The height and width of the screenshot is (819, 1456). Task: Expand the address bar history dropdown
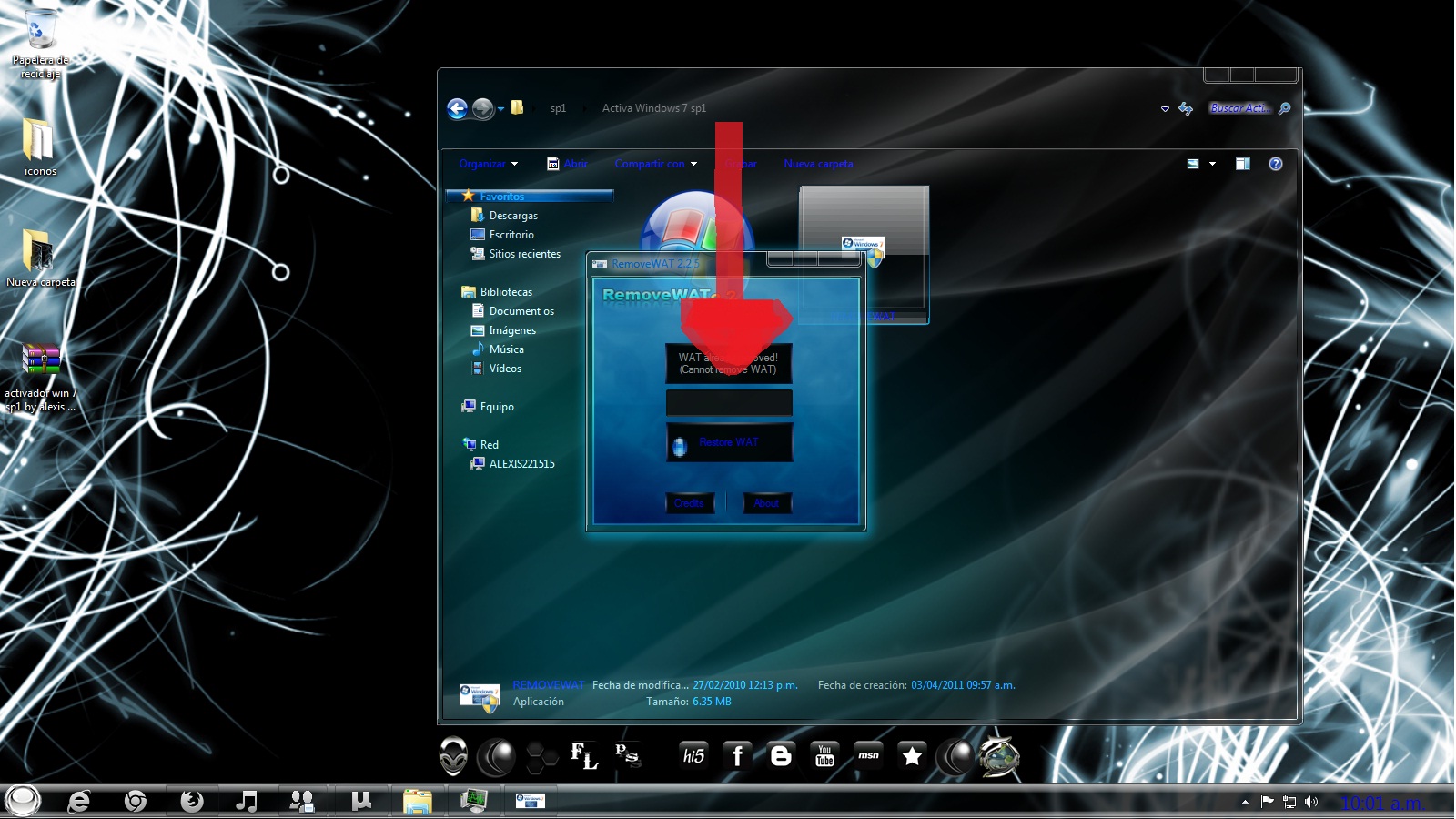pos(1165,109)
